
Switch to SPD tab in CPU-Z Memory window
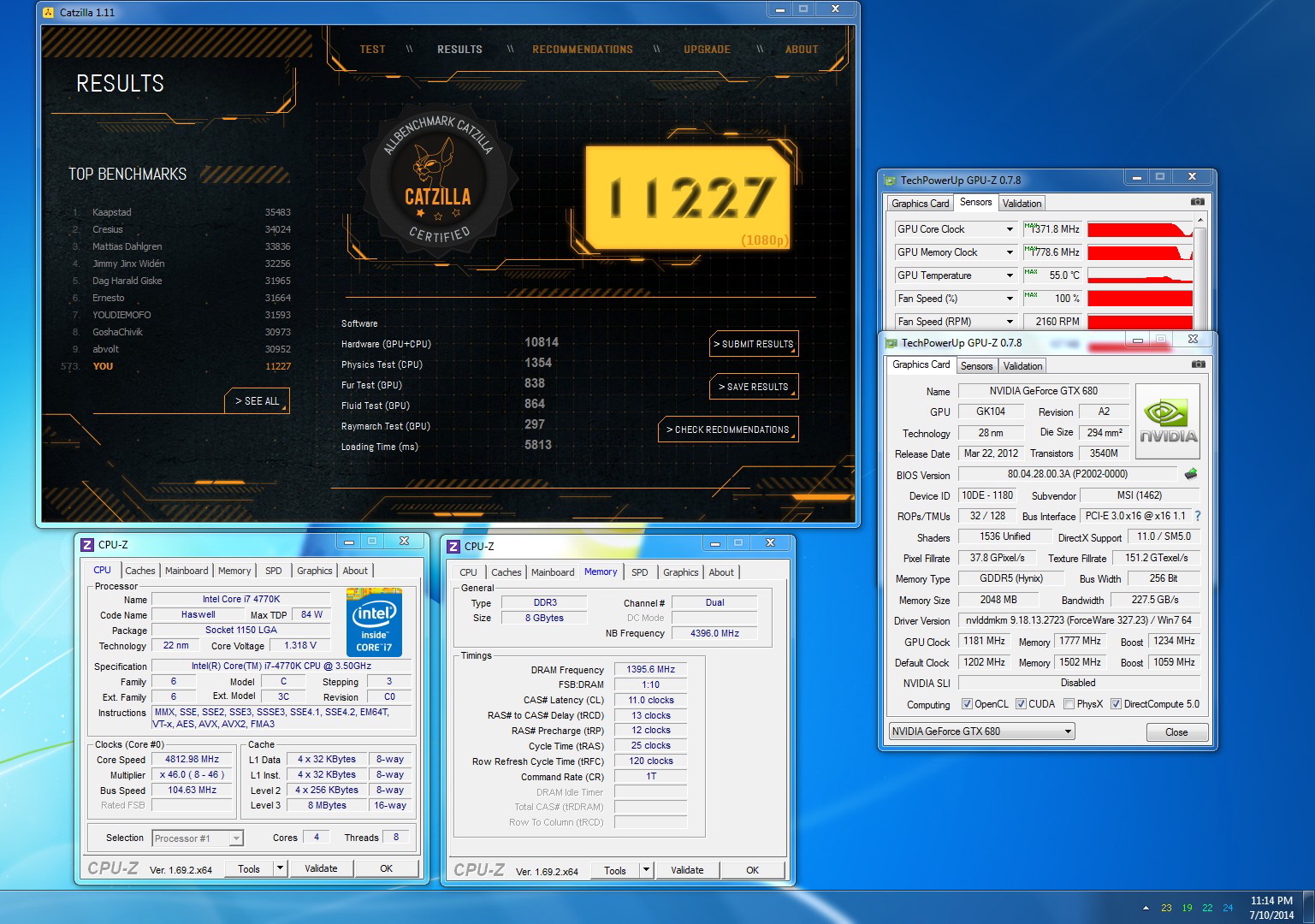(639, 572)
